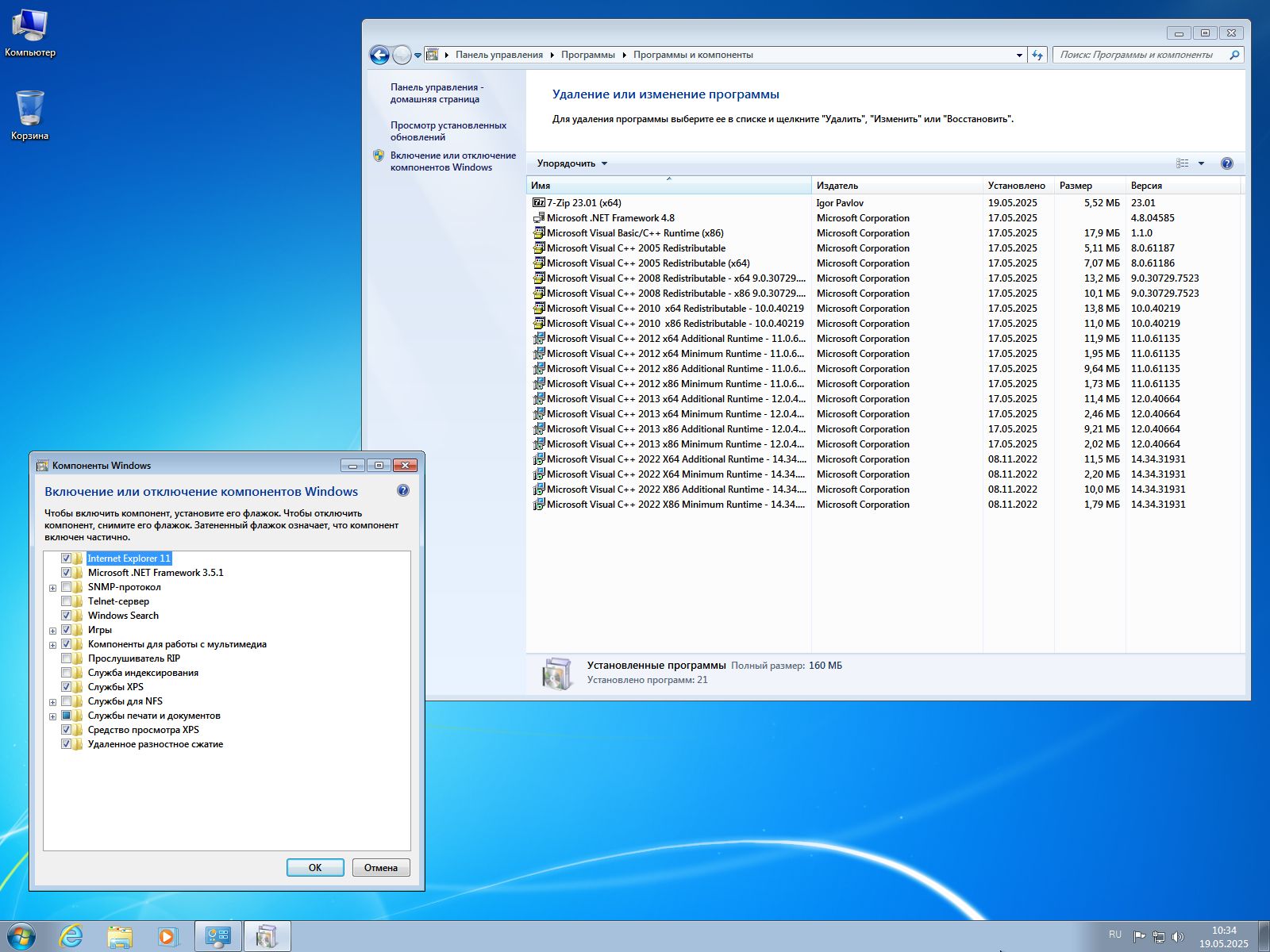Sort list by Размер column header
The image size is (1270, 952).
[1090, 186]
